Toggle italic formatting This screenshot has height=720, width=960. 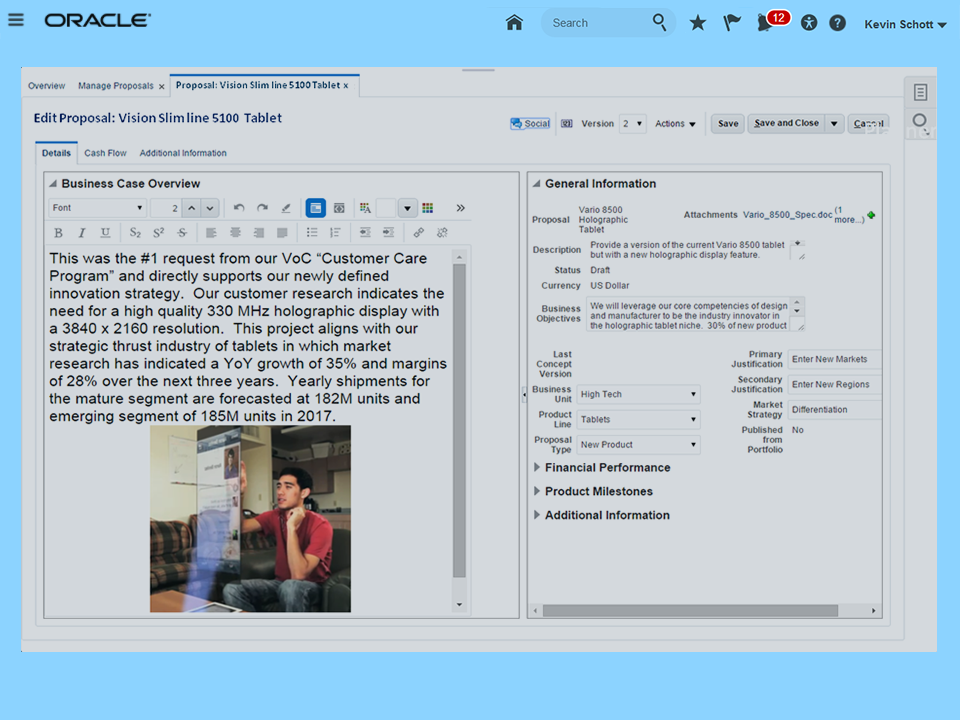pyautogui.click(x=81, y=233)
